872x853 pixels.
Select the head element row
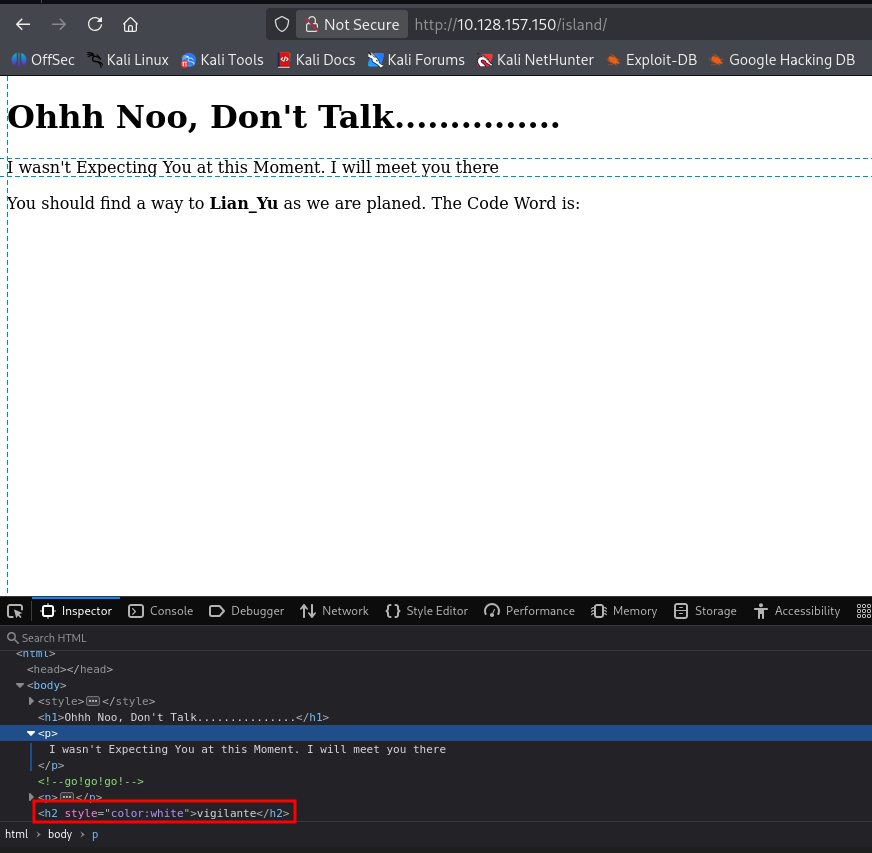[x=436, y=669]
